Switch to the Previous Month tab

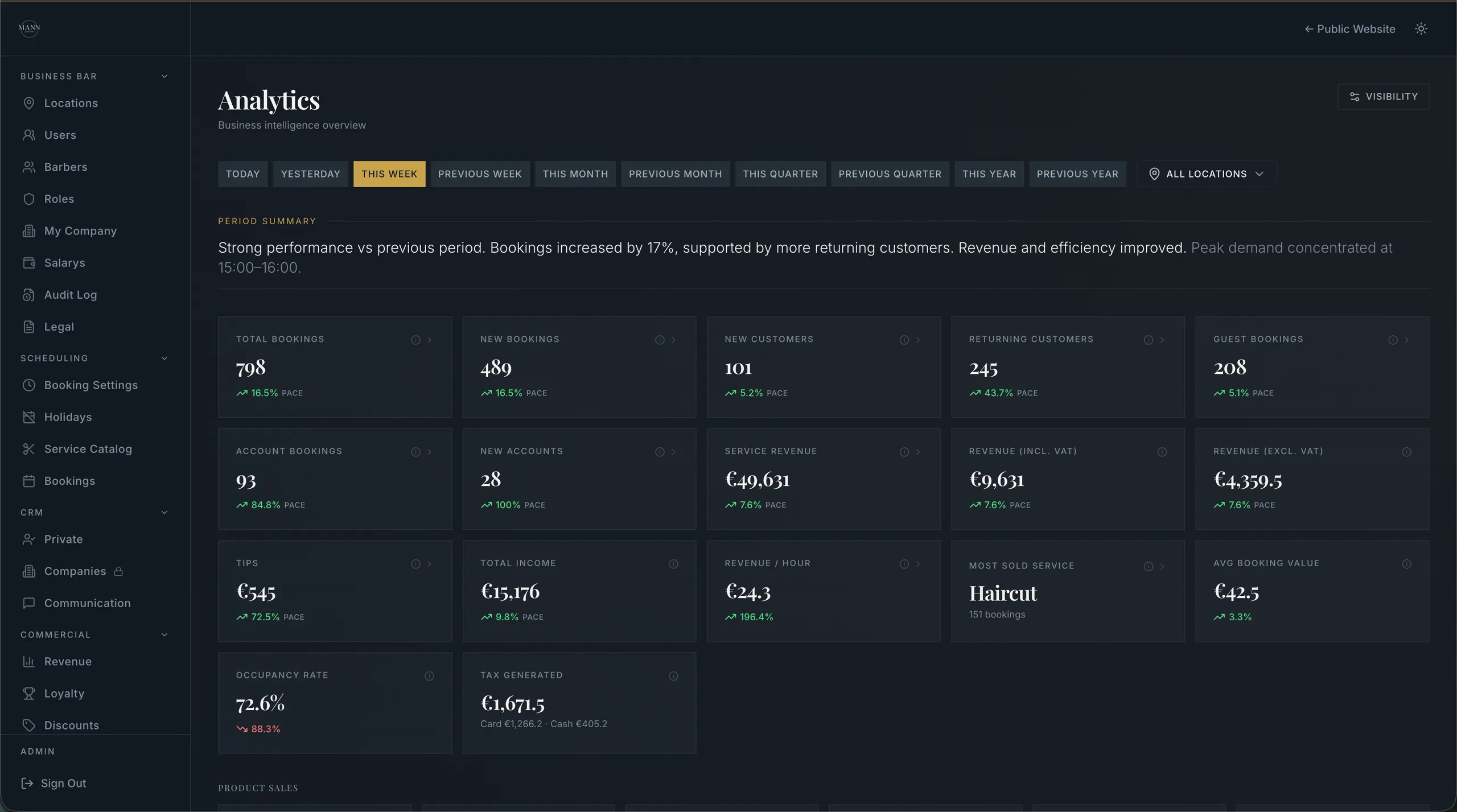[x=675, y=174]
